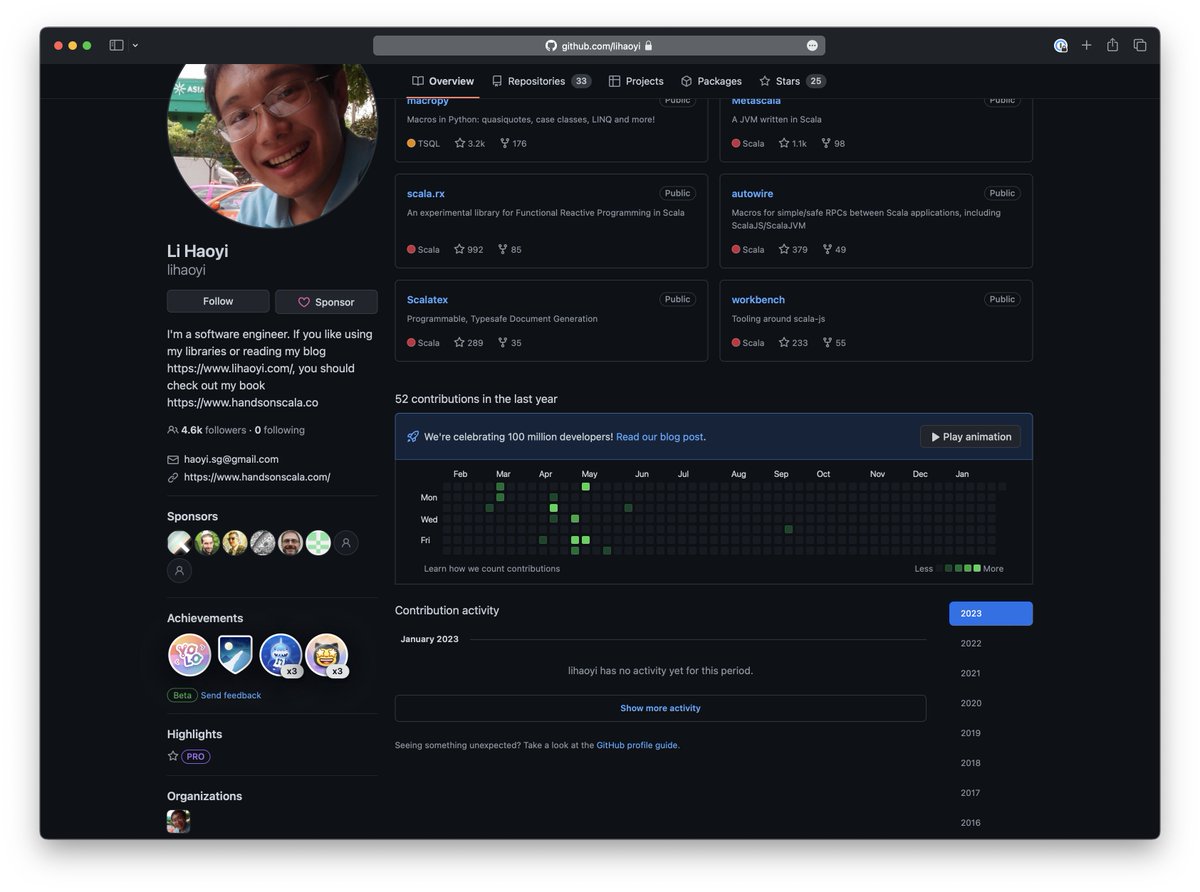Click workbench fork count 55
The height and width of the screenshot is (892, 1200).
(x=834, y=342)
